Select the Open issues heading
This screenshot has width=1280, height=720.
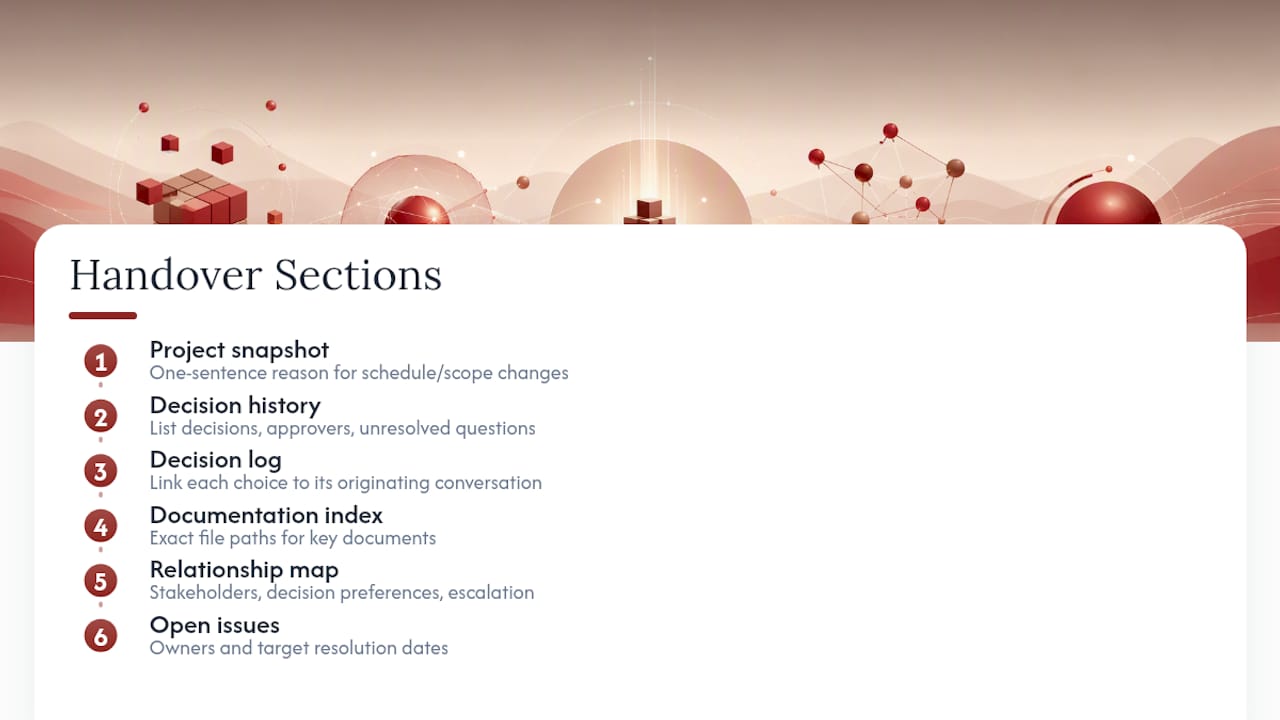coord(214,625)
